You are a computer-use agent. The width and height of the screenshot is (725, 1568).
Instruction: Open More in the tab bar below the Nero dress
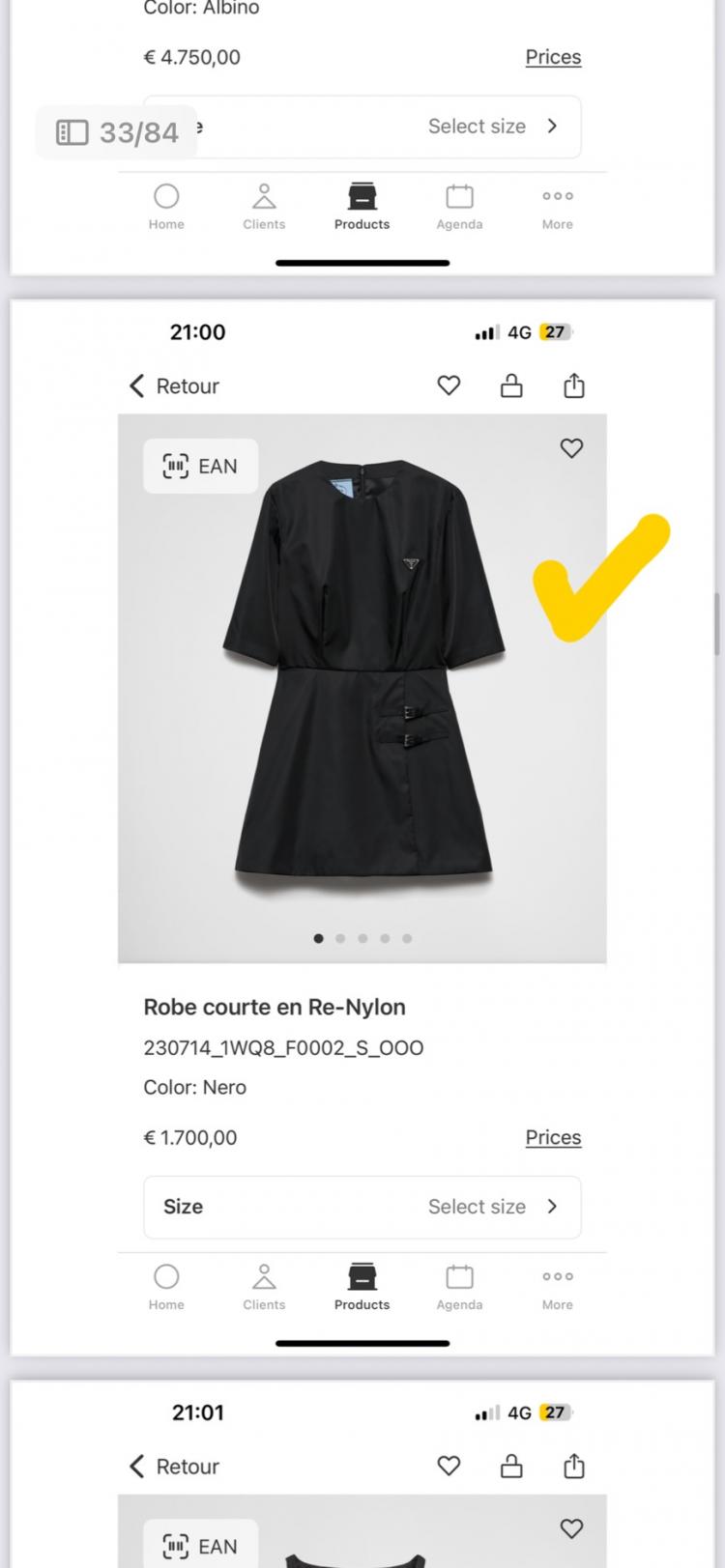(557, 1287)
